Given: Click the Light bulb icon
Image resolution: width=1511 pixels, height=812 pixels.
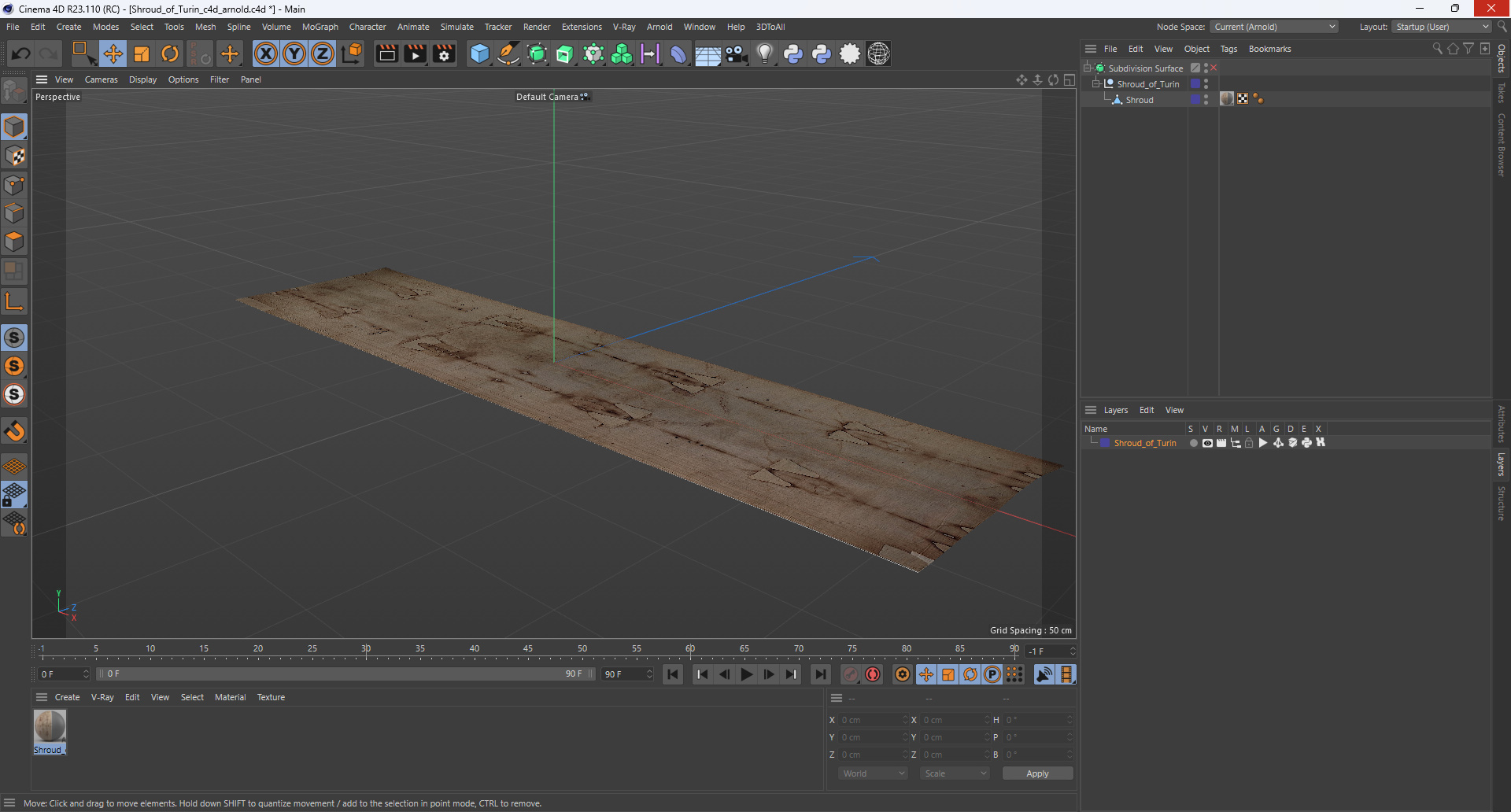Looking at the screenshot, I should (x=764, y=54).
